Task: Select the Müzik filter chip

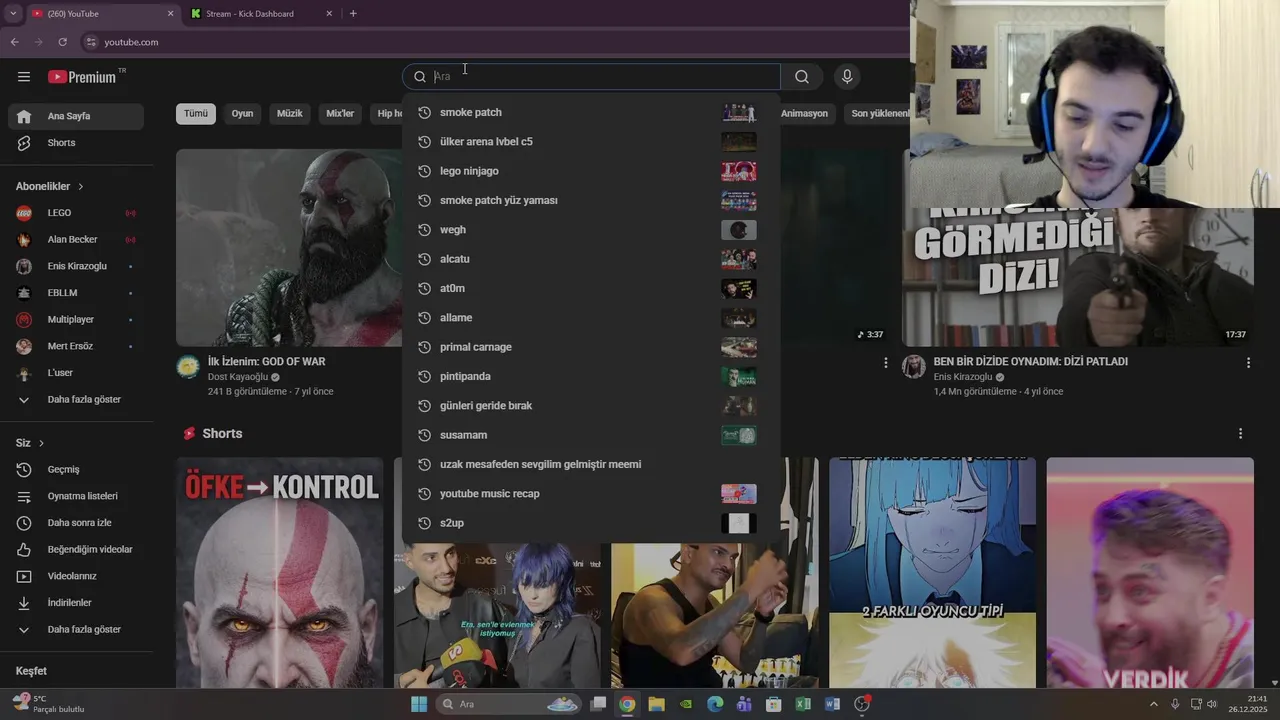Action: pyautogui.click(x=290, y=113)
